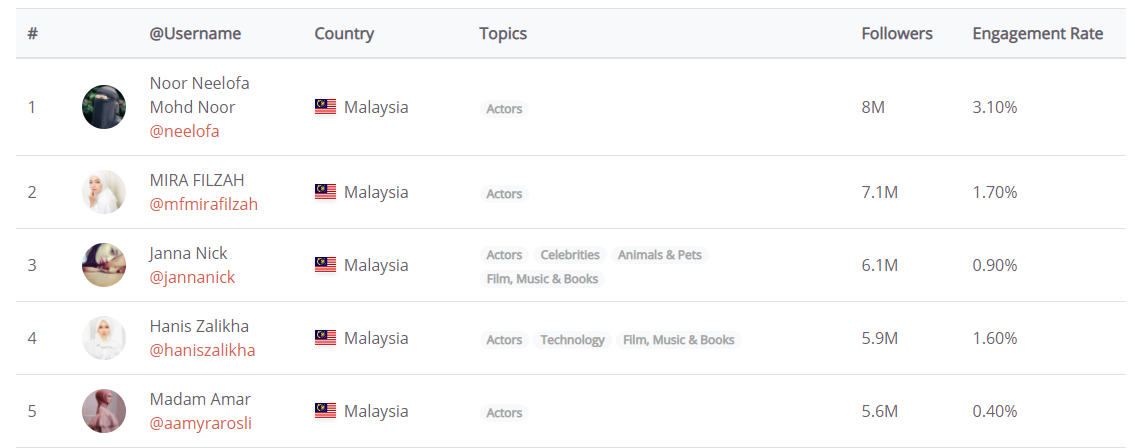This screenshot has width=1135, height=448.
Task: Select Madam Amar's avatar image
Action: coord(104,411)
